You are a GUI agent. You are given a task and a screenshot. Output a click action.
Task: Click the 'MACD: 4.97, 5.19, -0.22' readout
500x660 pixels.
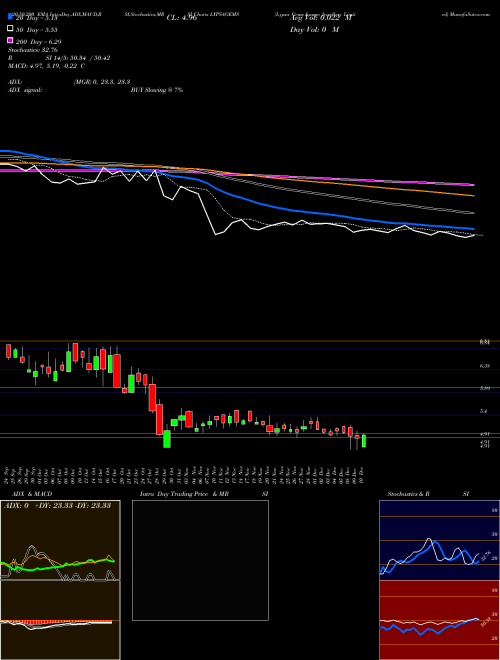tap(47, 66)
